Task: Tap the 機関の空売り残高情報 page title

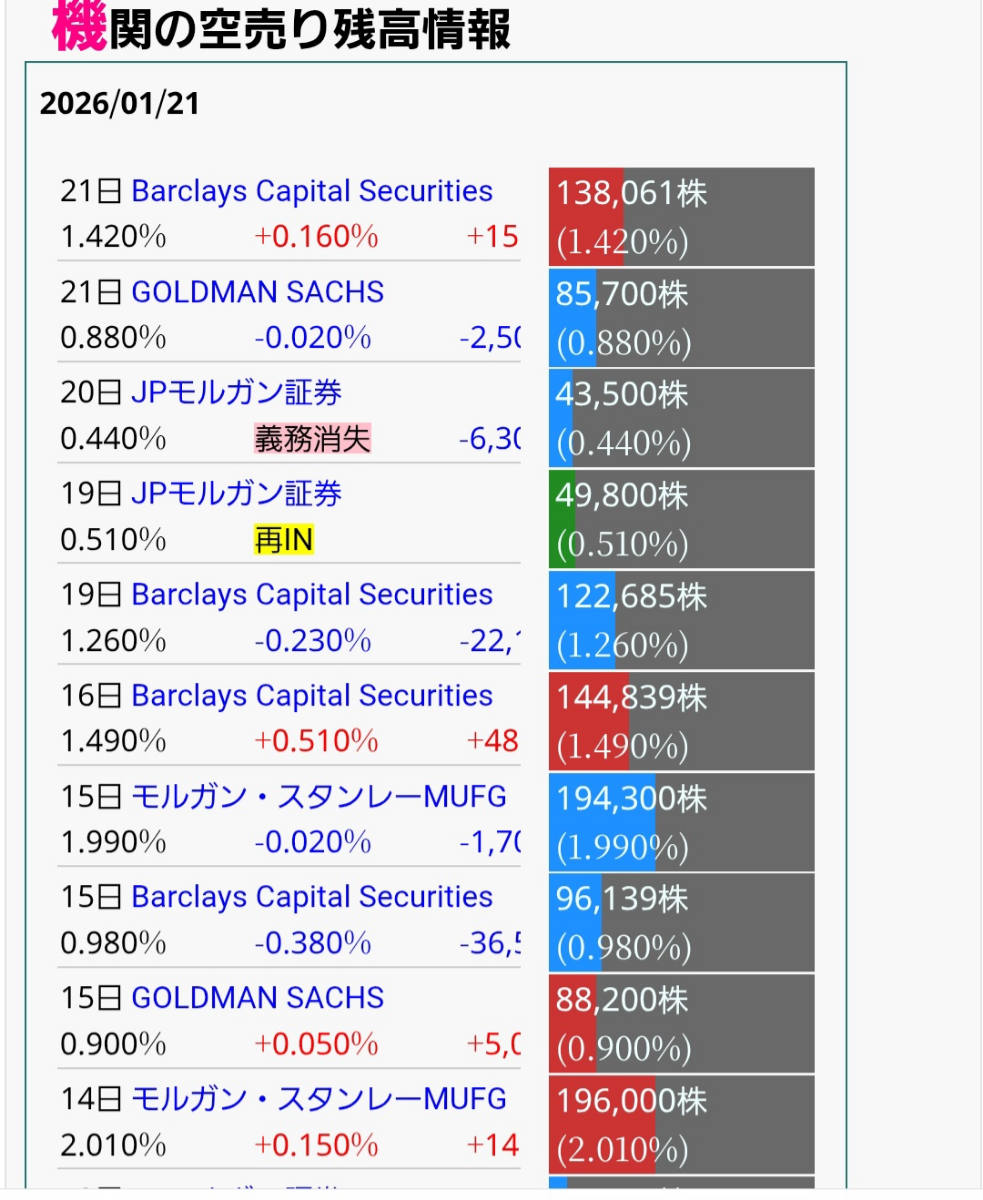Action: (x=281, y=30)
